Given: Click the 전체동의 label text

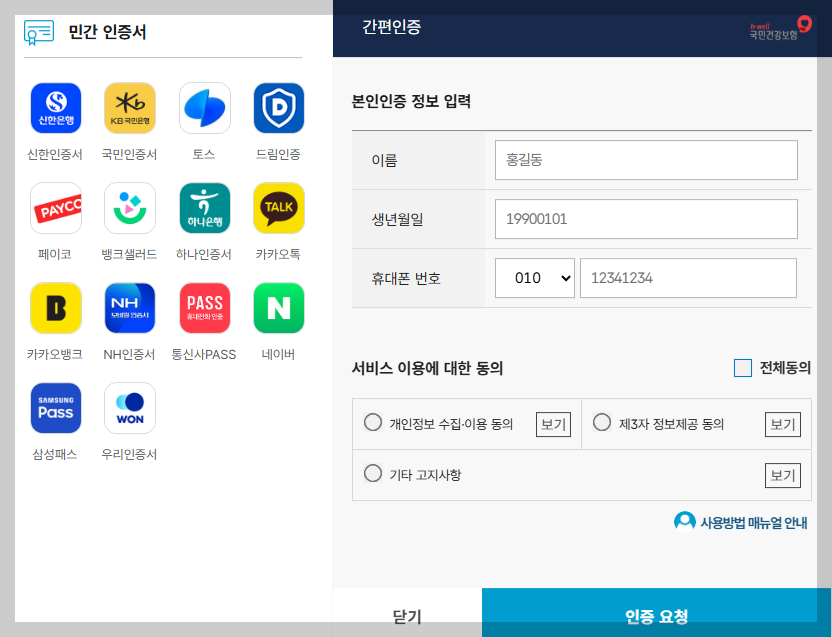Looking at the screenshot, I should 785,367.
